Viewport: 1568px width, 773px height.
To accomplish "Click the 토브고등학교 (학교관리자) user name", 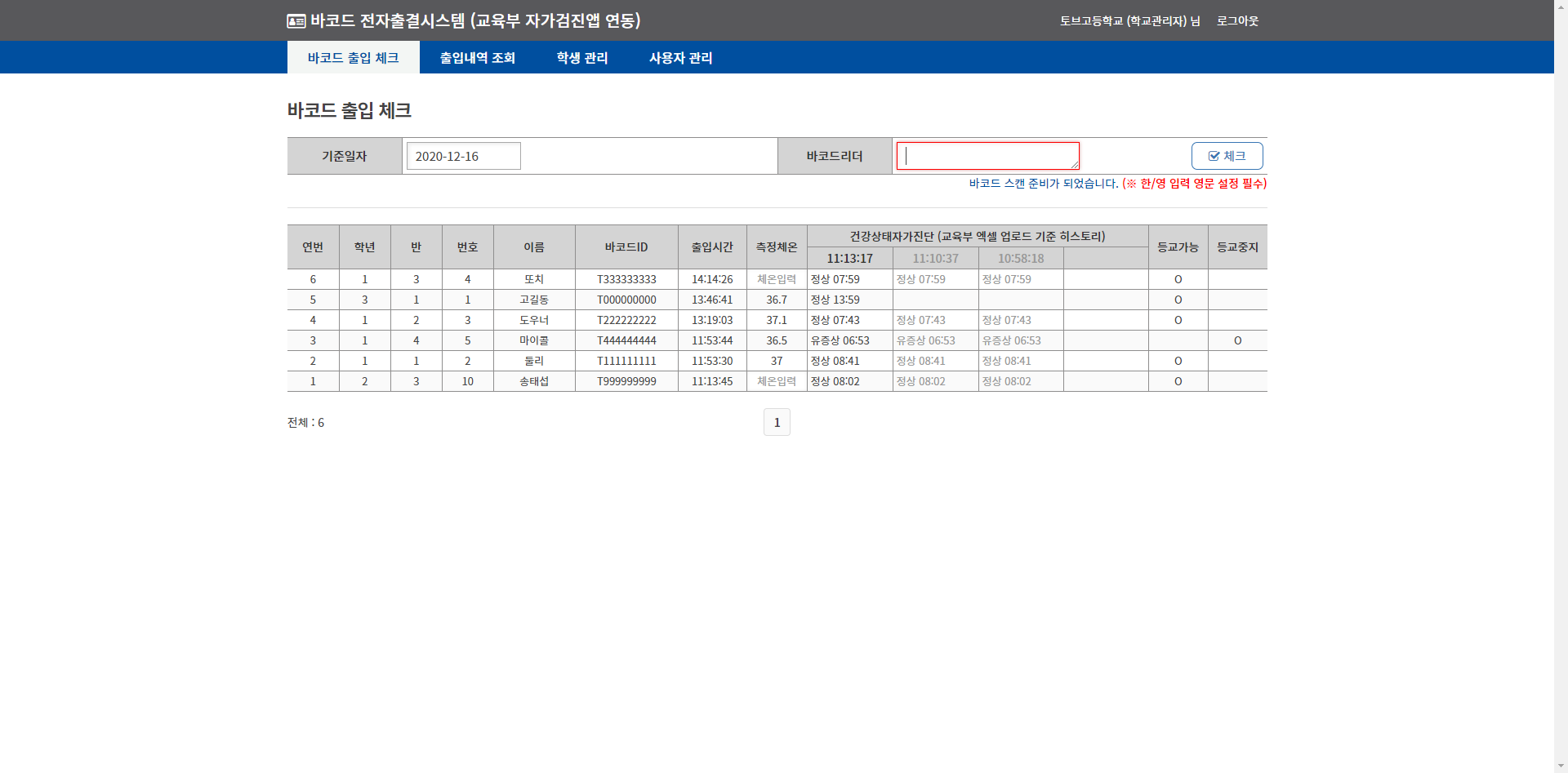I will coord(1129,21).
